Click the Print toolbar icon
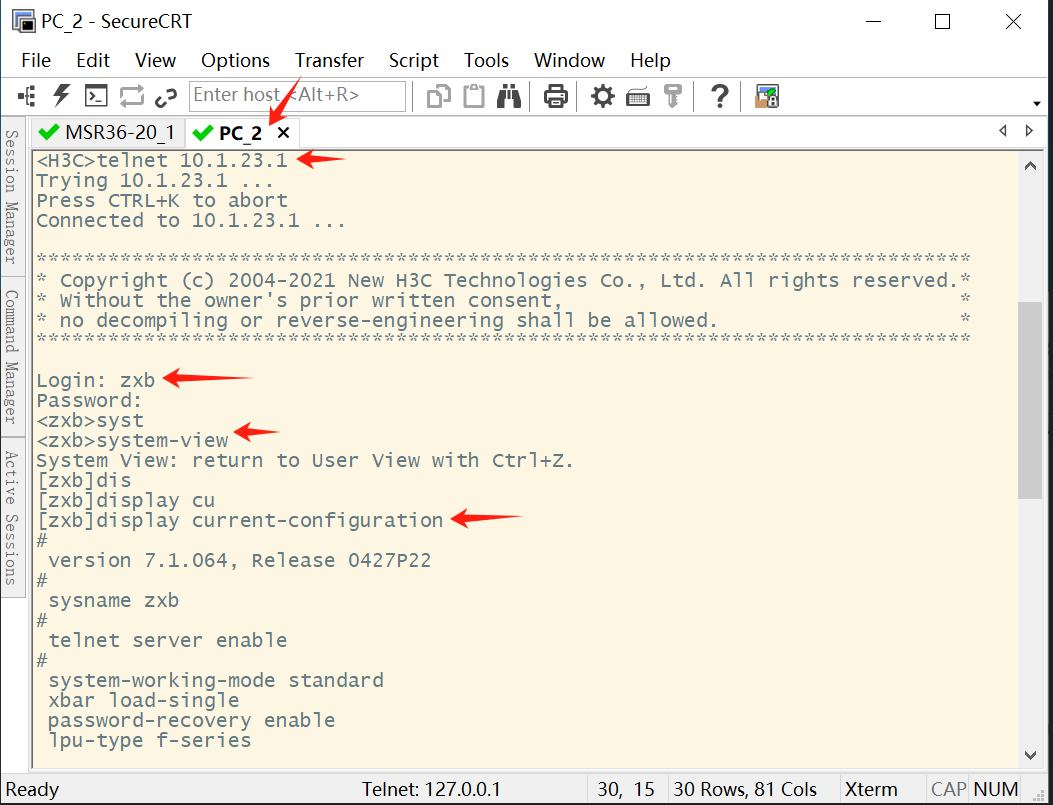The image size is (1053, 805). tap(555, 96)
